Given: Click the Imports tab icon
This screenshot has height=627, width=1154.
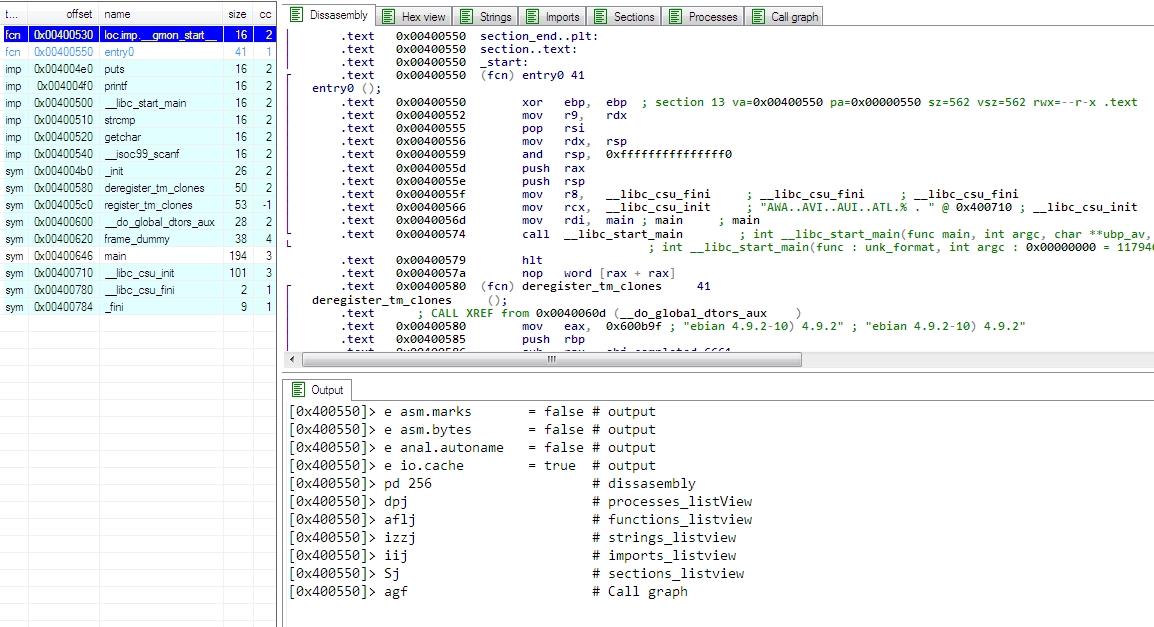Looking at the screenshot, I should tap(532, 17).
